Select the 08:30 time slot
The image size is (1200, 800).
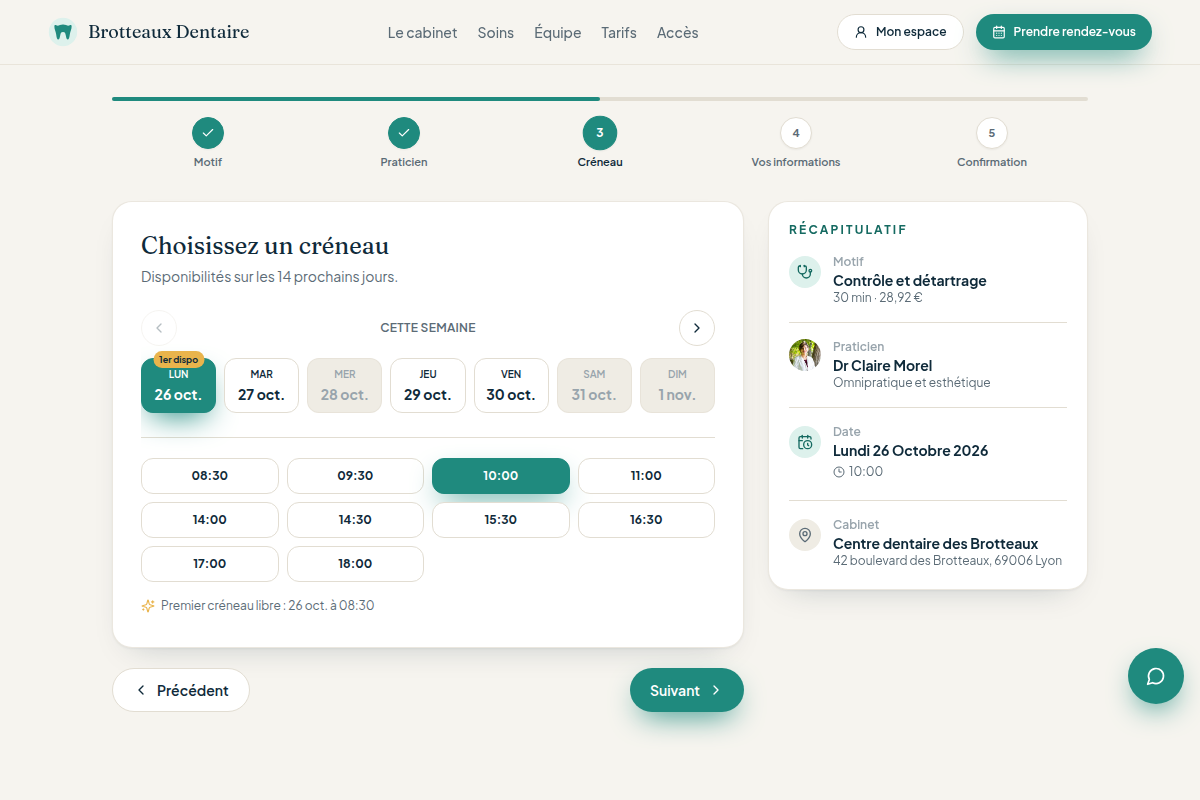(x=210, y=476)
